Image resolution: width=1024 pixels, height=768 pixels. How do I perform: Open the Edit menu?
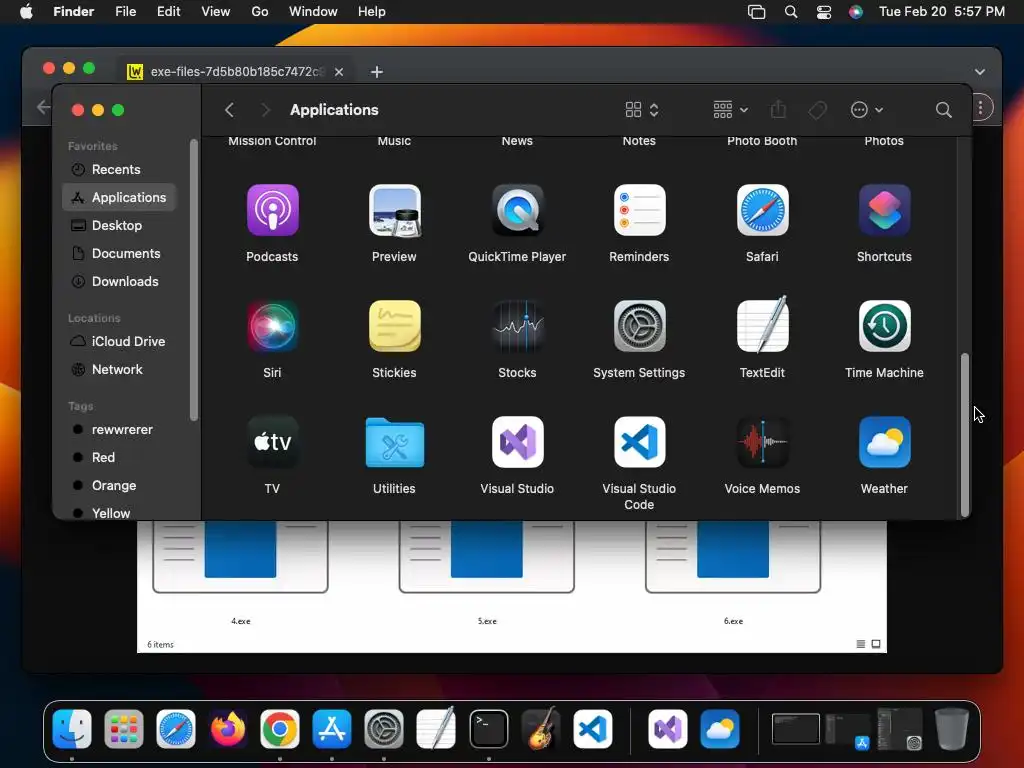click(x=168, y=11)
